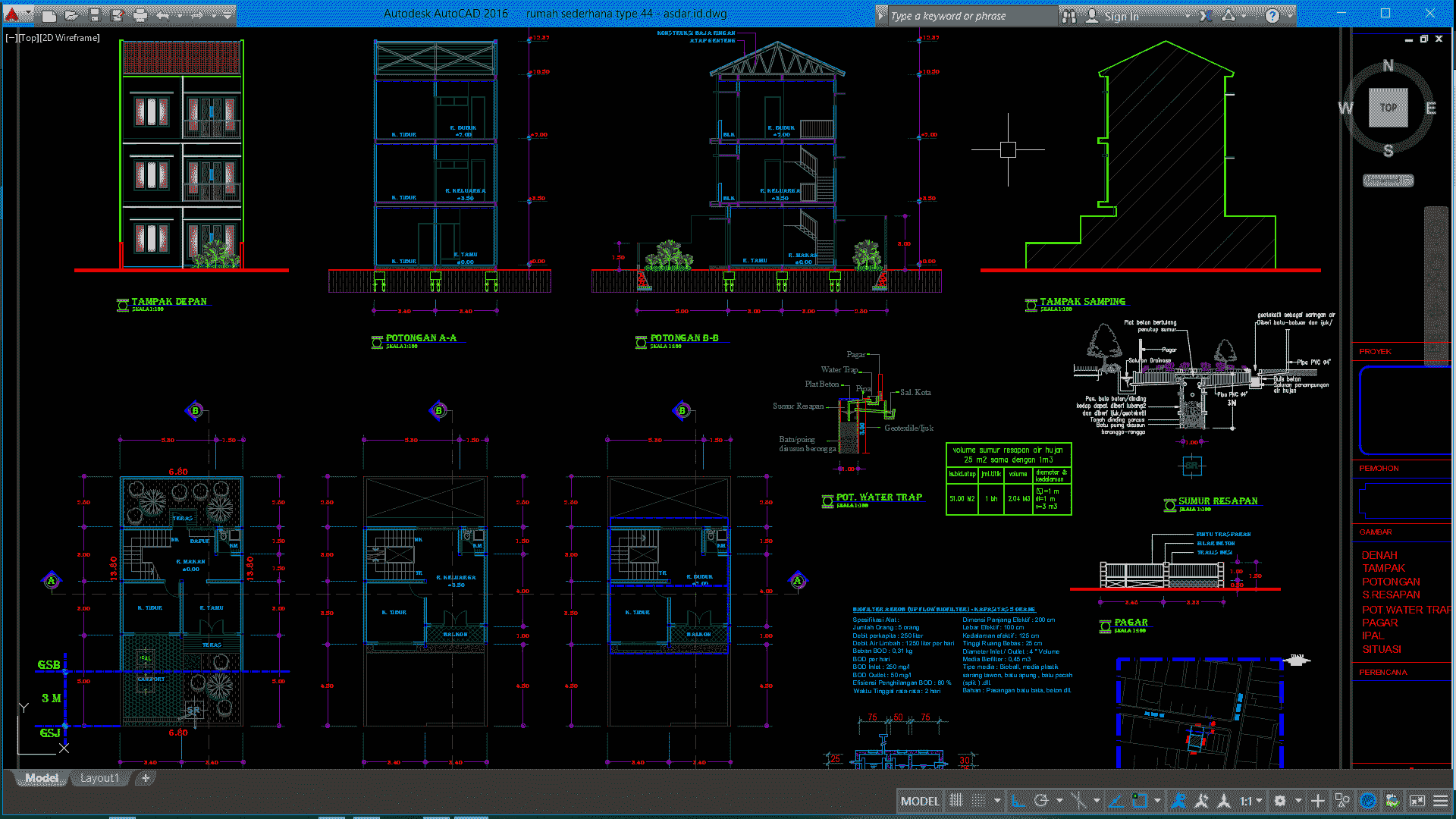The height and width of the screenshot is (819, 1456).
Task: Click the Save diskette icon
Action: click(94, 15)
